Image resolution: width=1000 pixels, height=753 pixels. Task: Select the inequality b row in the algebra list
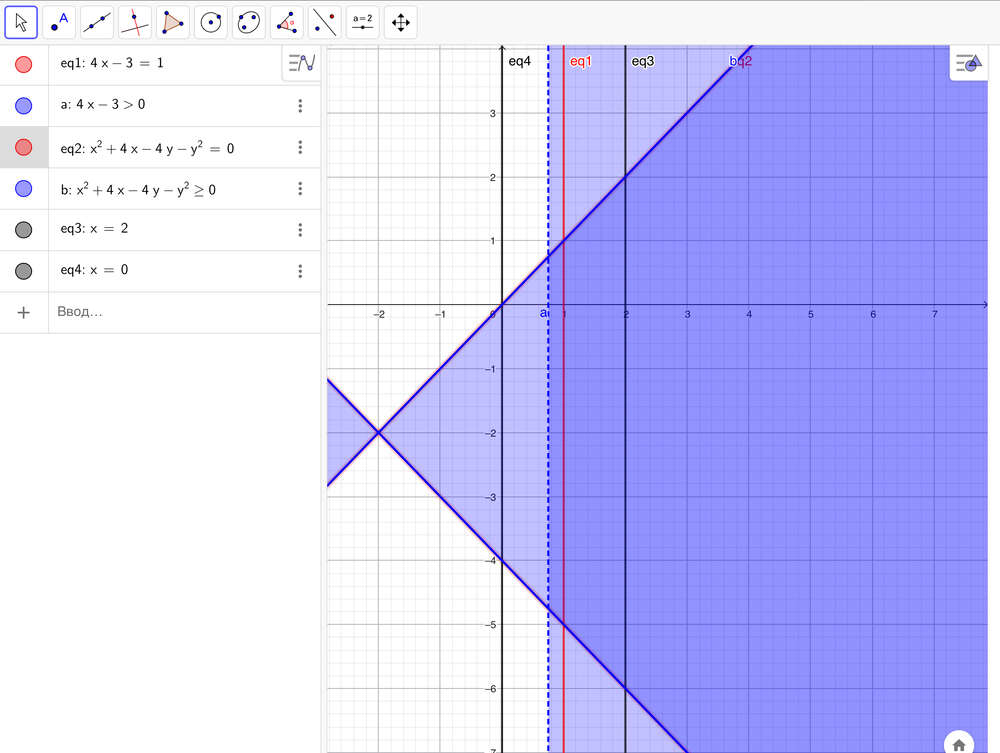[x=160, y=189]
